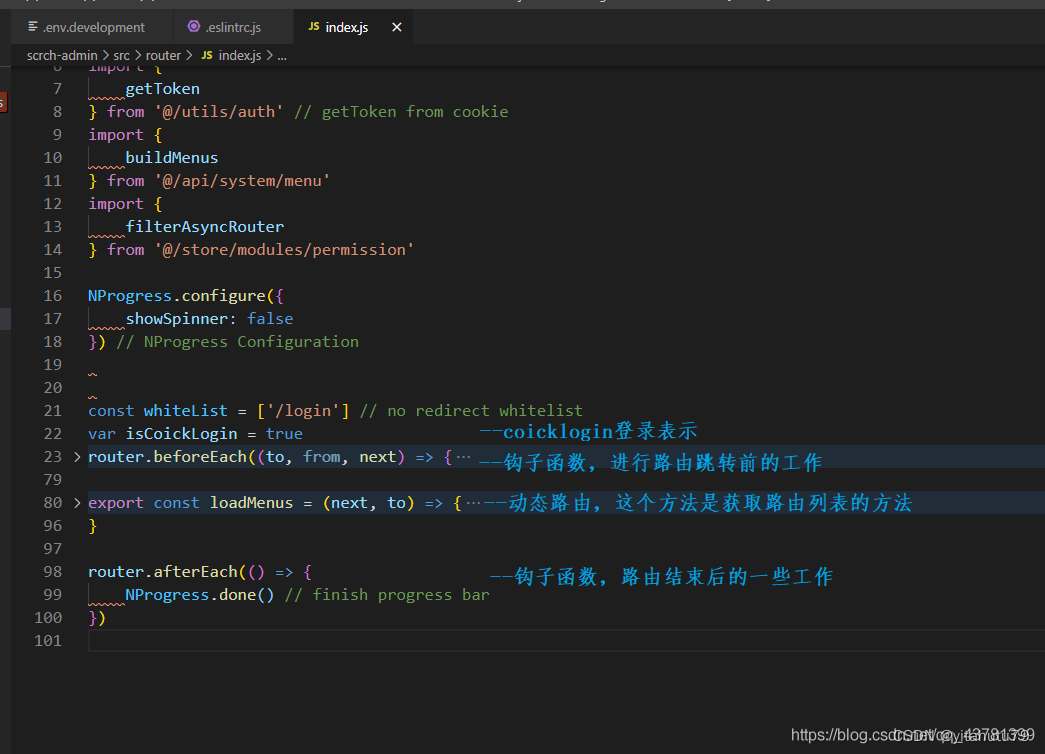Click the ESLint icon on .eslintrc.js tab
This screenshot has height=754, width=1045.
[194, 27]
